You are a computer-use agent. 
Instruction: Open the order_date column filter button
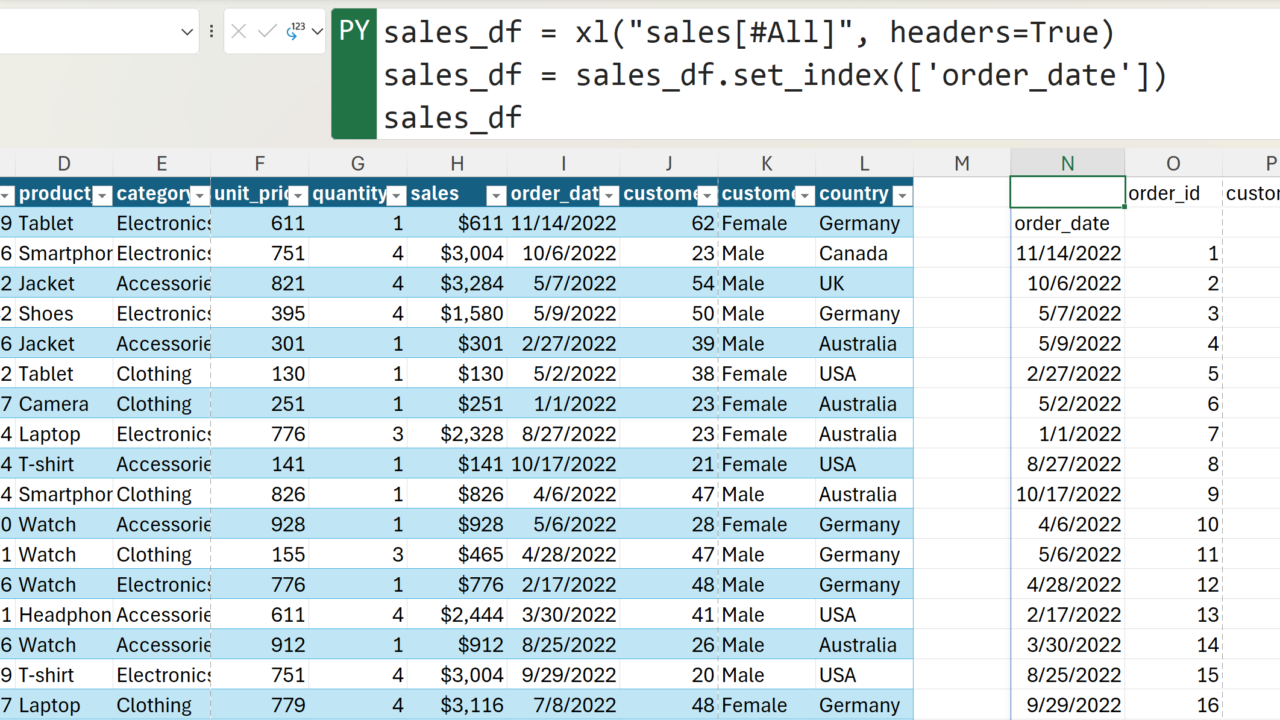pos(609,195)
